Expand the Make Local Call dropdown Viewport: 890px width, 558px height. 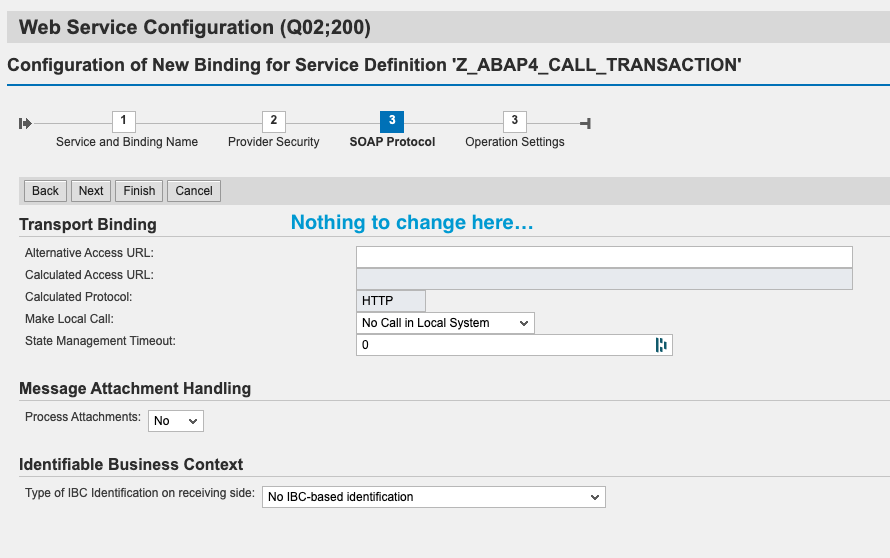(445, 323)
